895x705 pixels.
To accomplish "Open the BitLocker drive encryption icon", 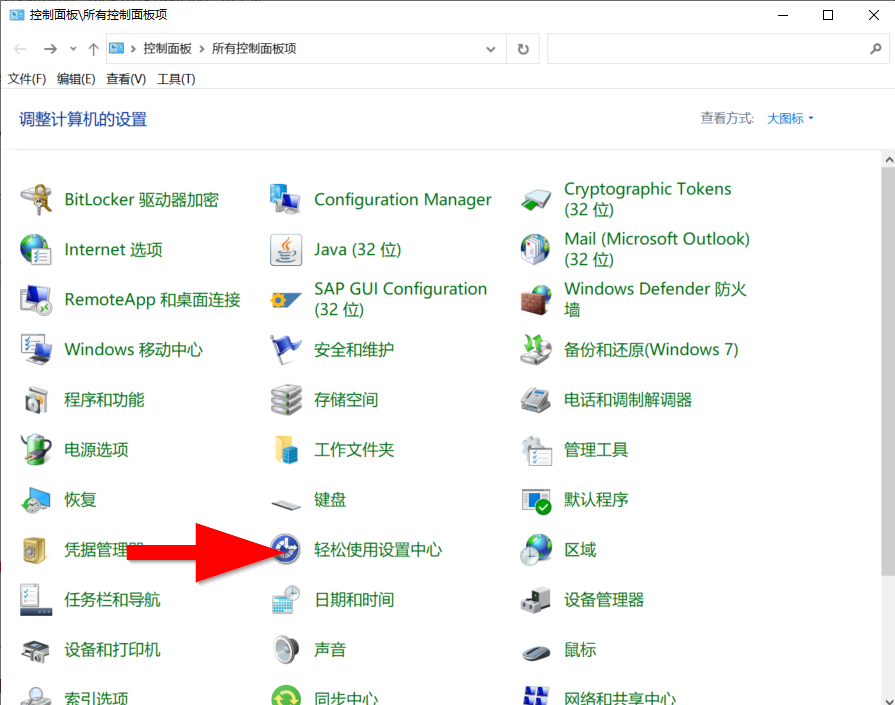I will point(36,199).
